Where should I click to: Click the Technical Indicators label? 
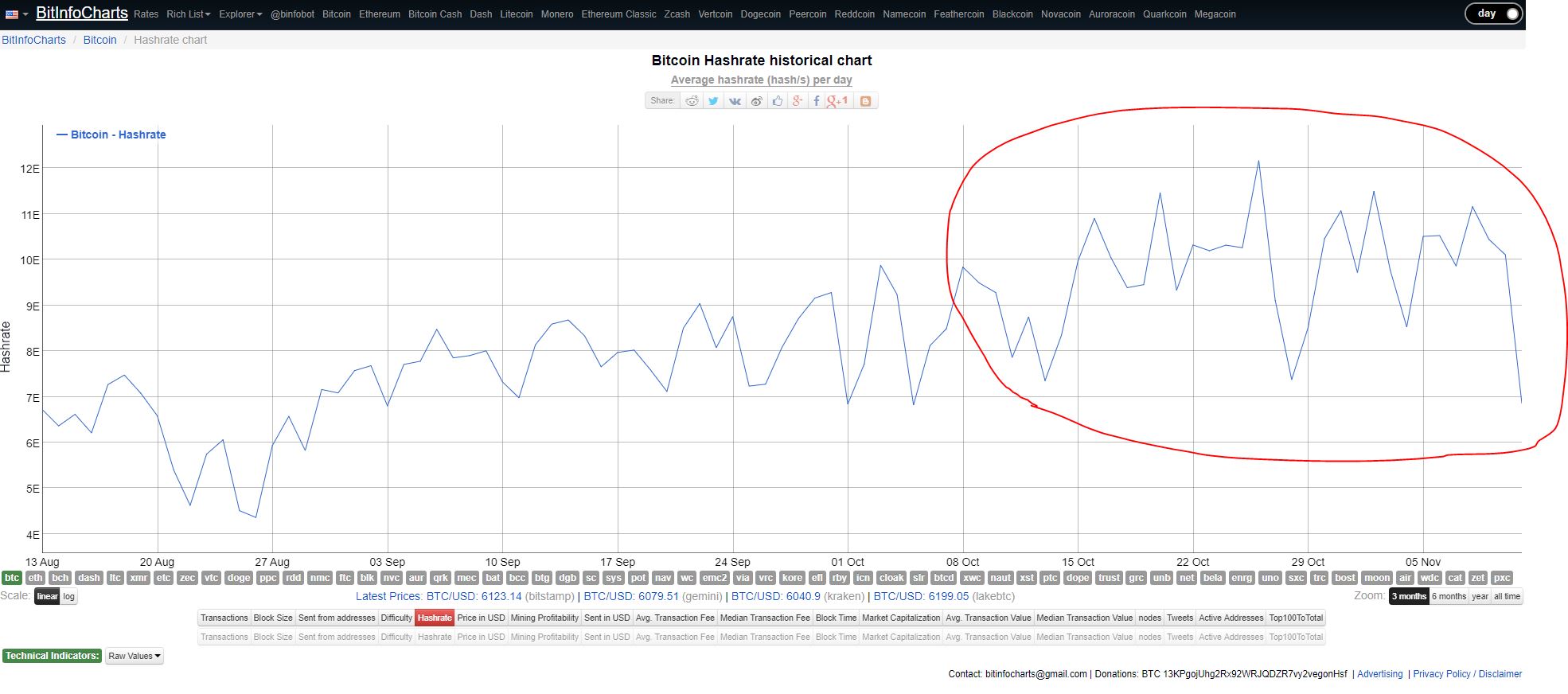coord(52,656)
